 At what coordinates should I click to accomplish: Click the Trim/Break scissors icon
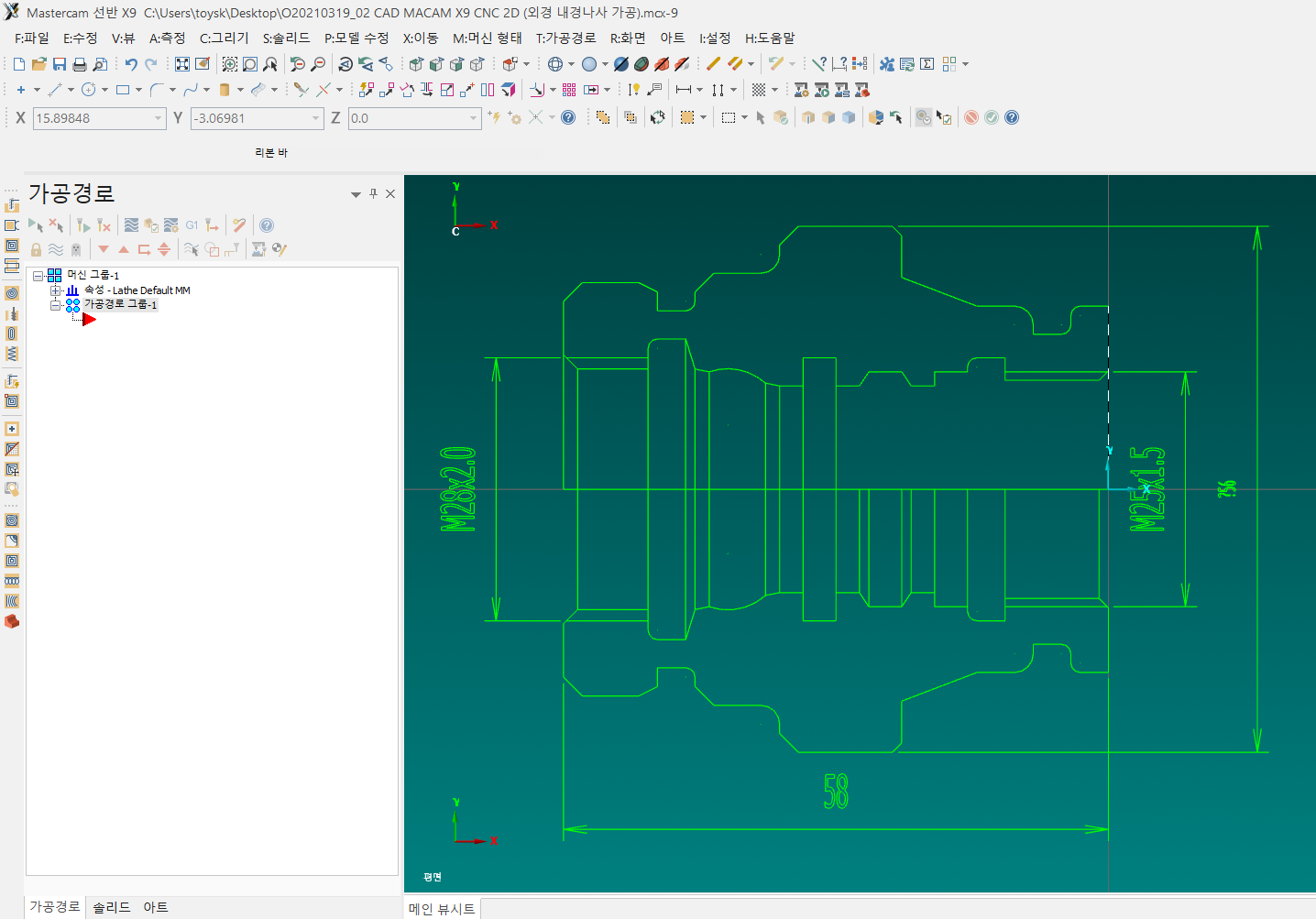coord(302,90)
